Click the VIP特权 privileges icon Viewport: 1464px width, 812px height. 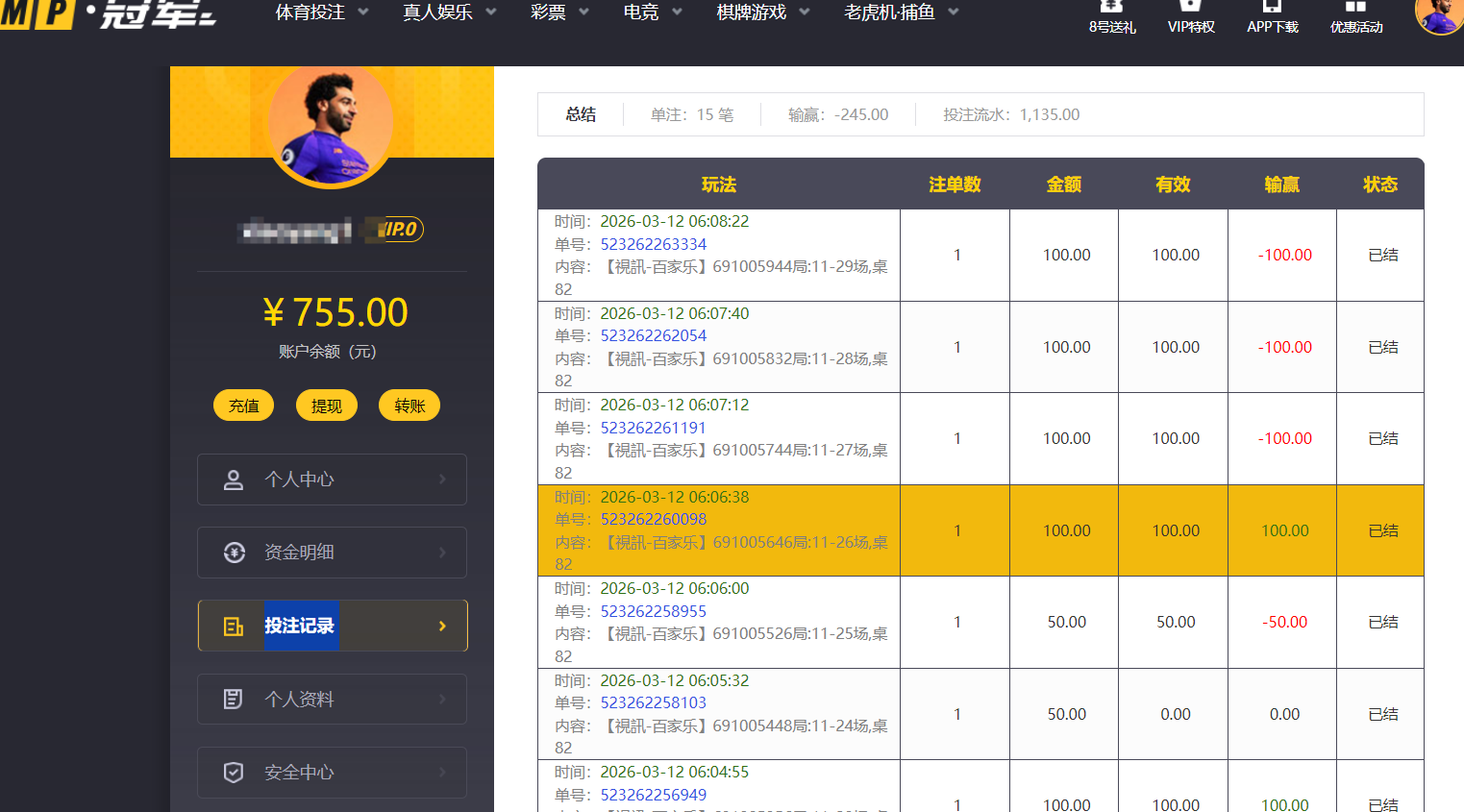point(1190,12)
